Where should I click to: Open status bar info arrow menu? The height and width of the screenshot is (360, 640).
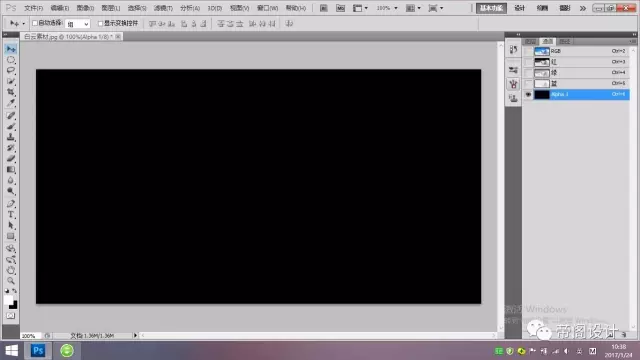(135, 336)
